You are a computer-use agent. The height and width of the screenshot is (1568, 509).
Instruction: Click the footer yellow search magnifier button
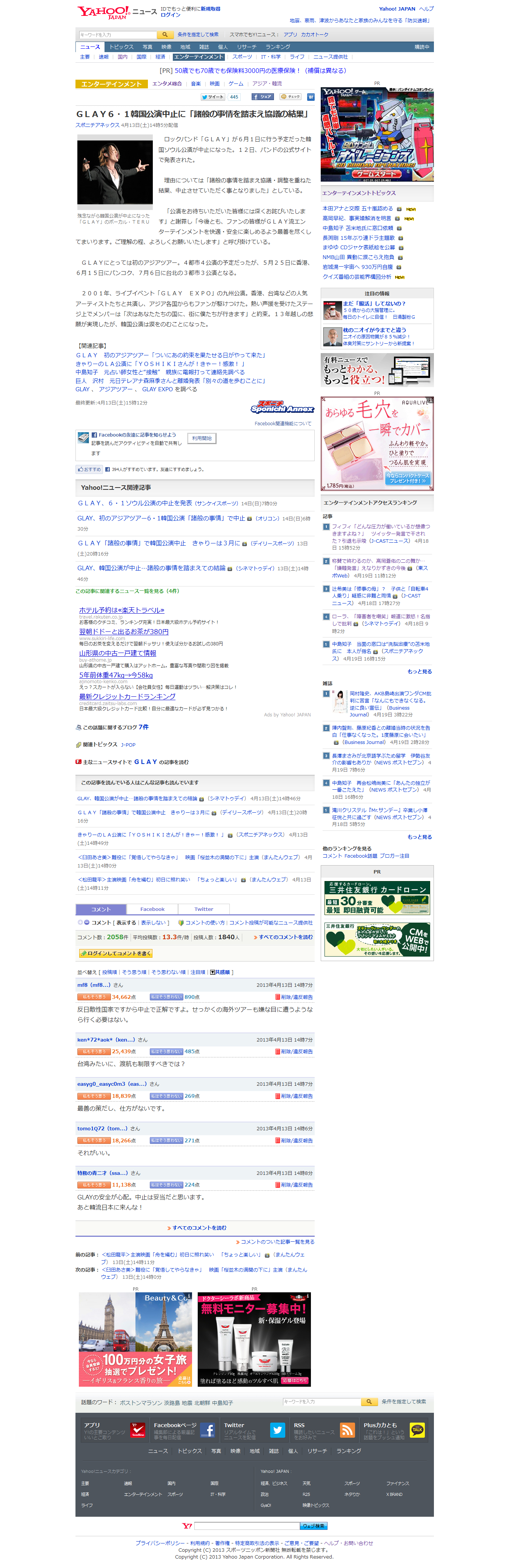(x=369, y=1402)
